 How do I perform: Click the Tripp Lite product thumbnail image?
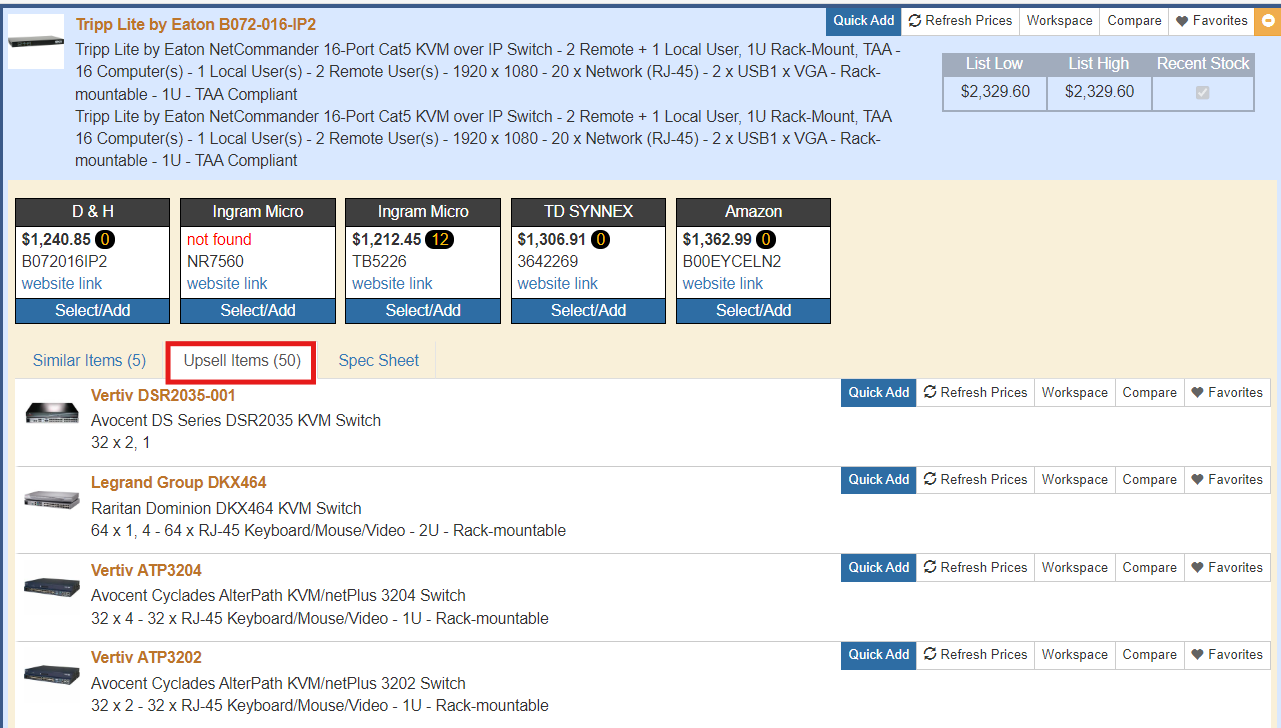36,42
